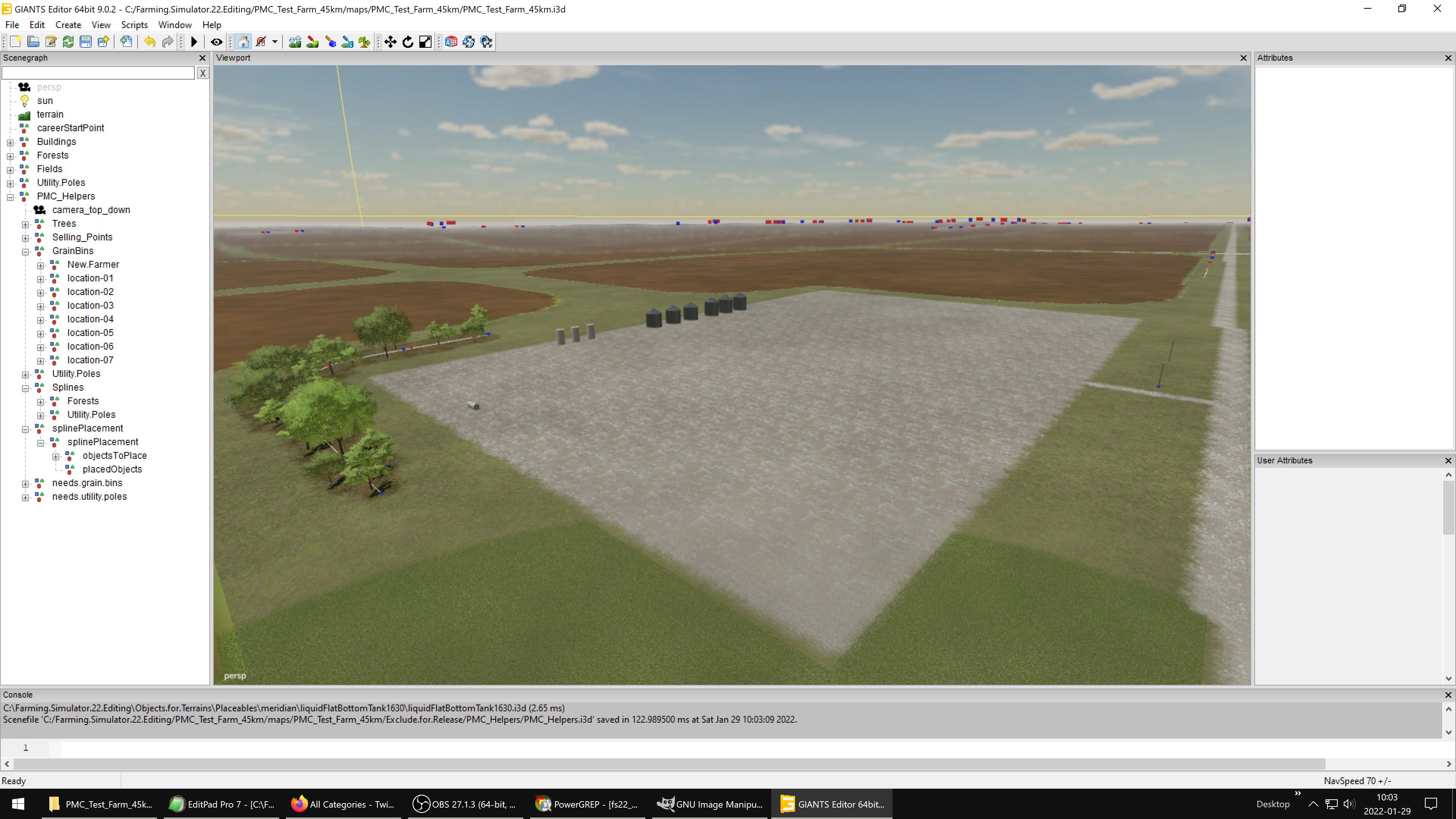Click the console script input line
Viewport: 1456px width, 819px height.
click(752, 748)
